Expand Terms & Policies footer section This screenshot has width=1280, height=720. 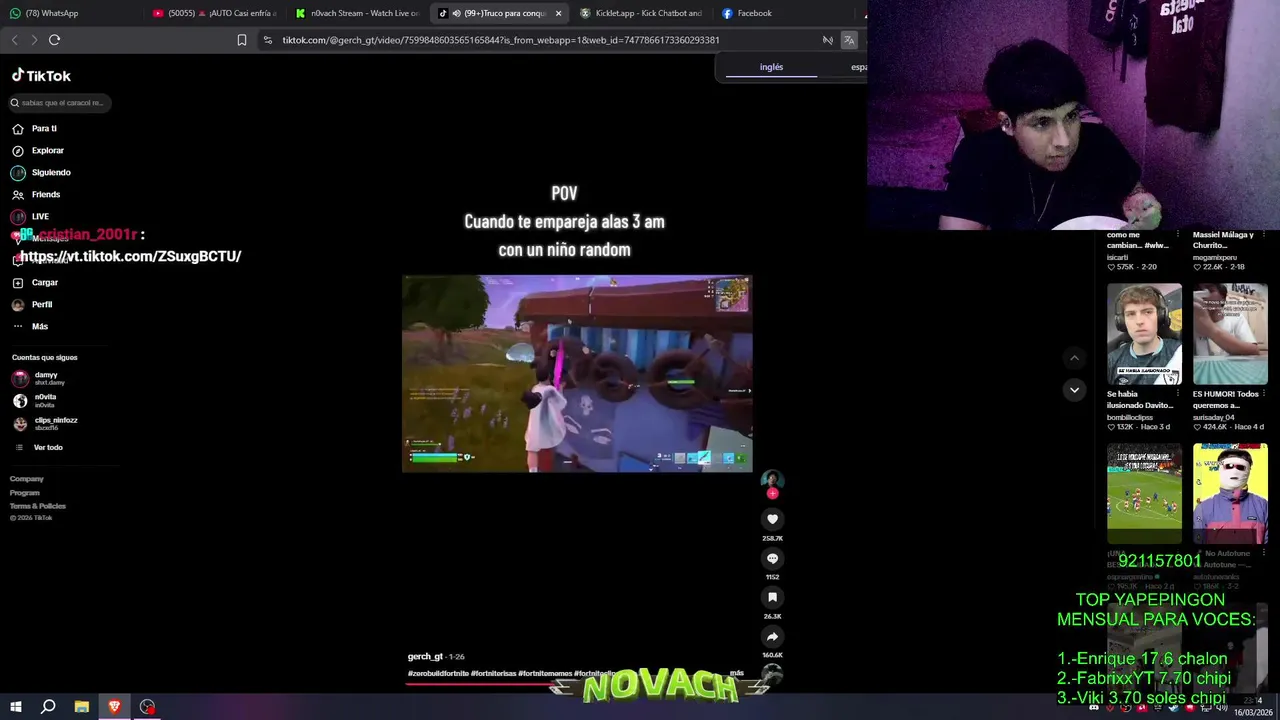point(38,506)
